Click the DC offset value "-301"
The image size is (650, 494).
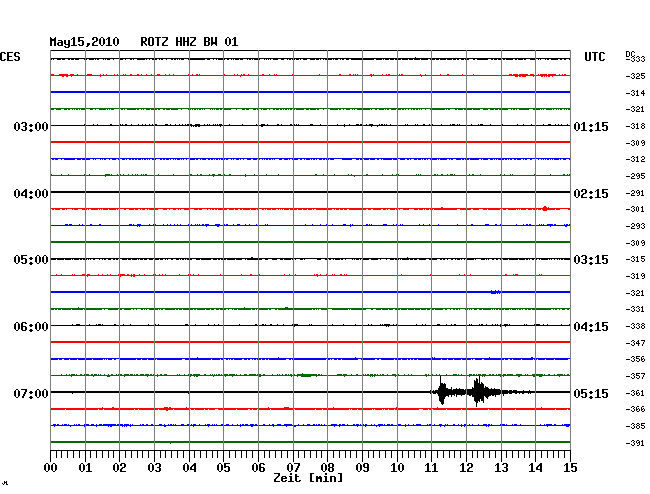[x=635, y=209]
